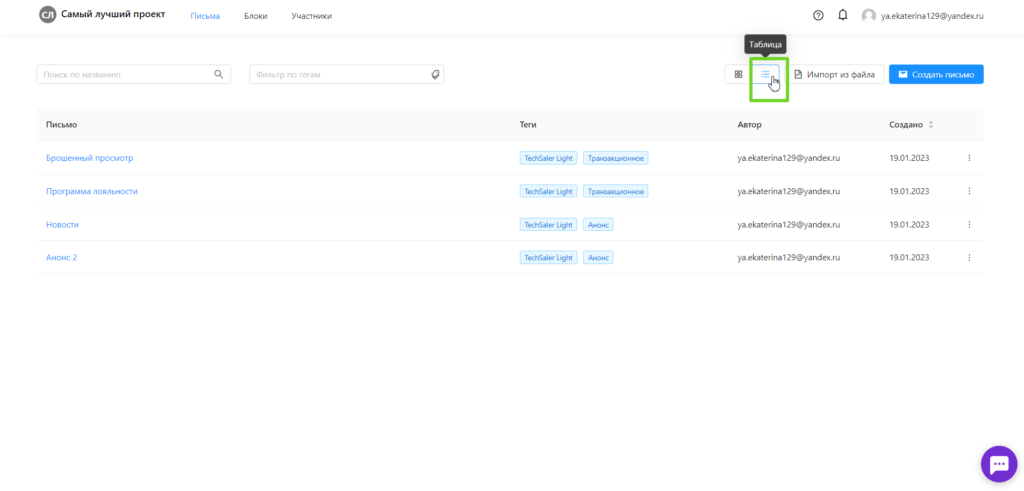Open the Анонс 2 letter
The width and height of the screenshot is (1024, 491).
pos(61,257)
